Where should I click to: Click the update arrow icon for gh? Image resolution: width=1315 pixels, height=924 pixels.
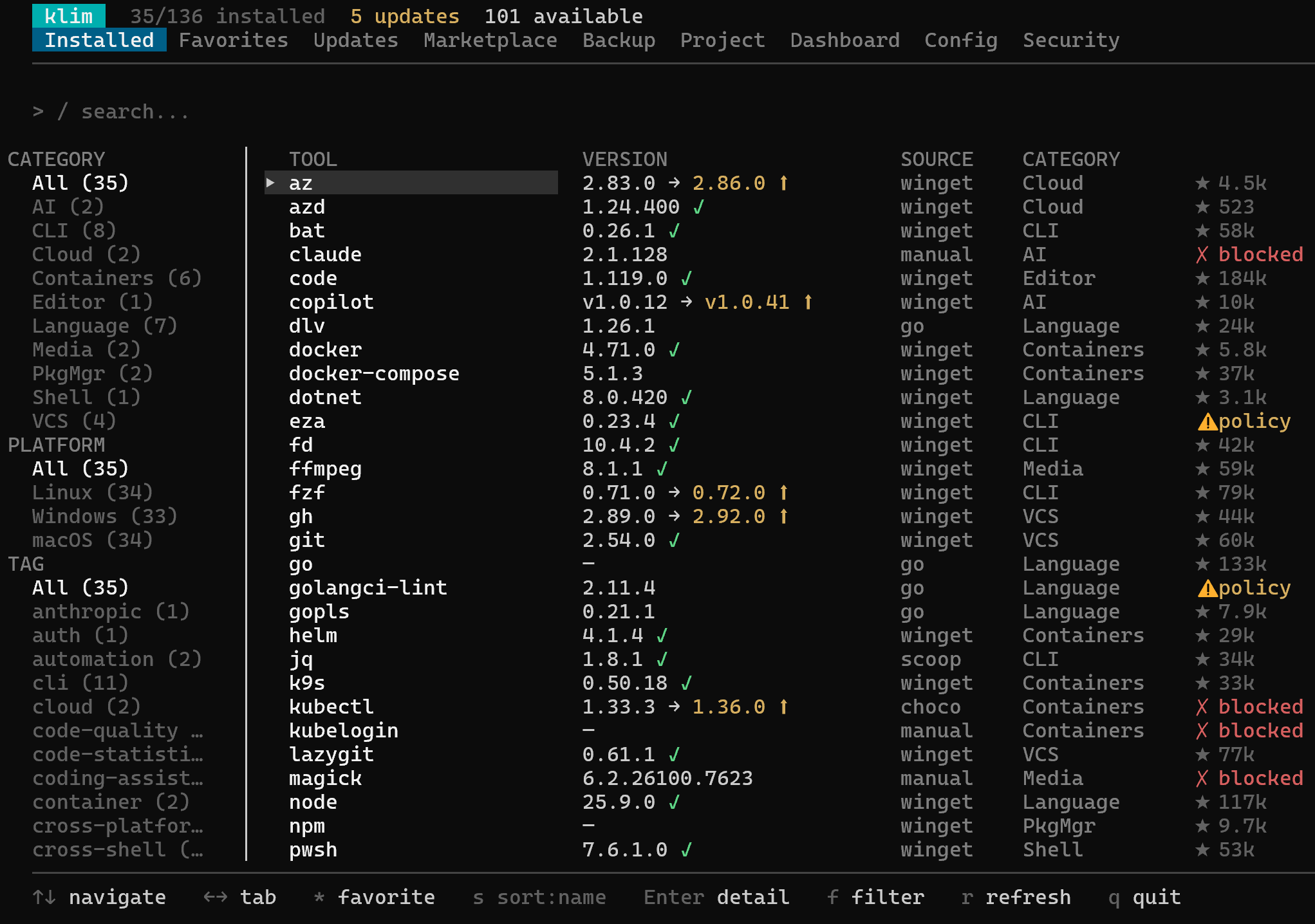tap(783, 517)
